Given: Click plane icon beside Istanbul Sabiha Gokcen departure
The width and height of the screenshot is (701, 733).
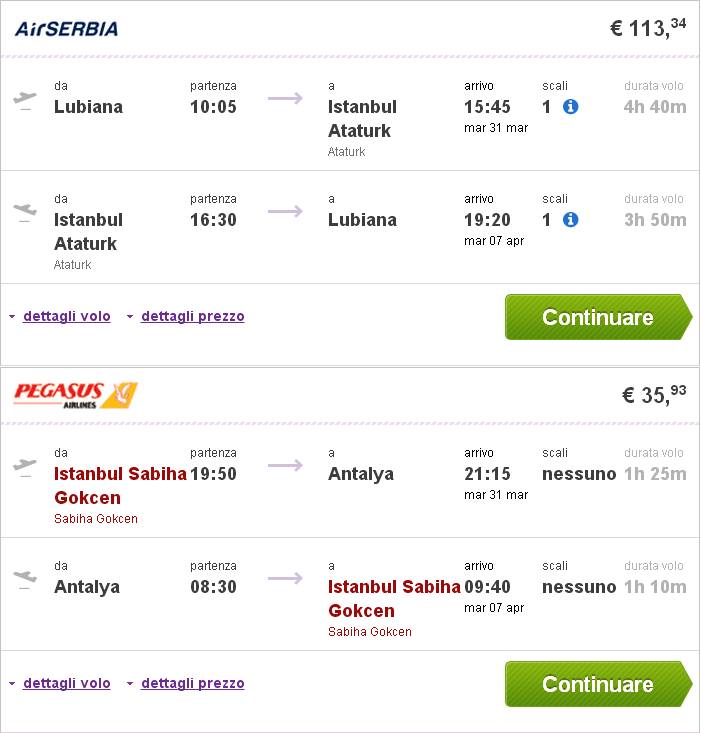Looking at the screenshot, I should (x=25, y=465).
